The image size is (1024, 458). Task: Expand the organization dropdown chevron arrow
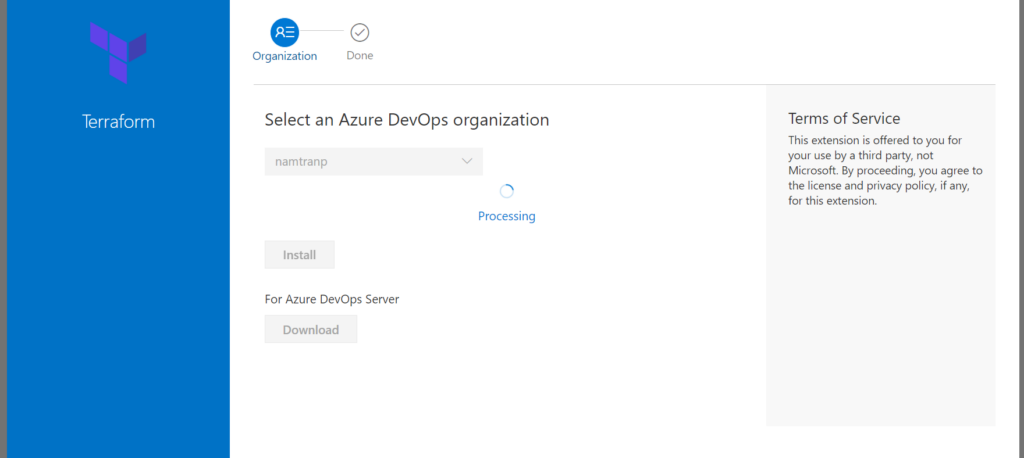coord(467,161)
